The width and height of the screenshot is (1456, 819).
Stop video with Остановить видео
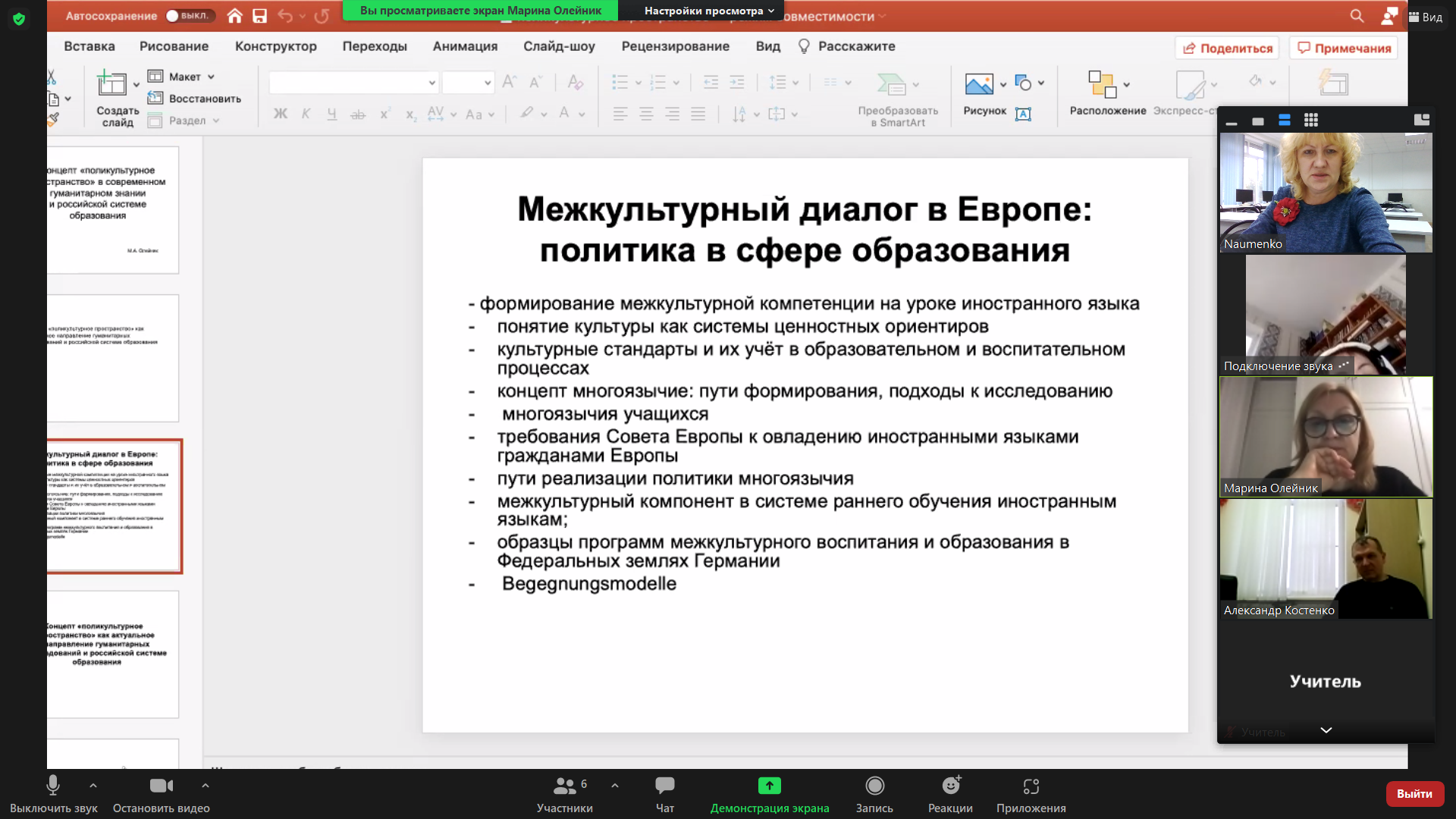click(x=161, y=786)
